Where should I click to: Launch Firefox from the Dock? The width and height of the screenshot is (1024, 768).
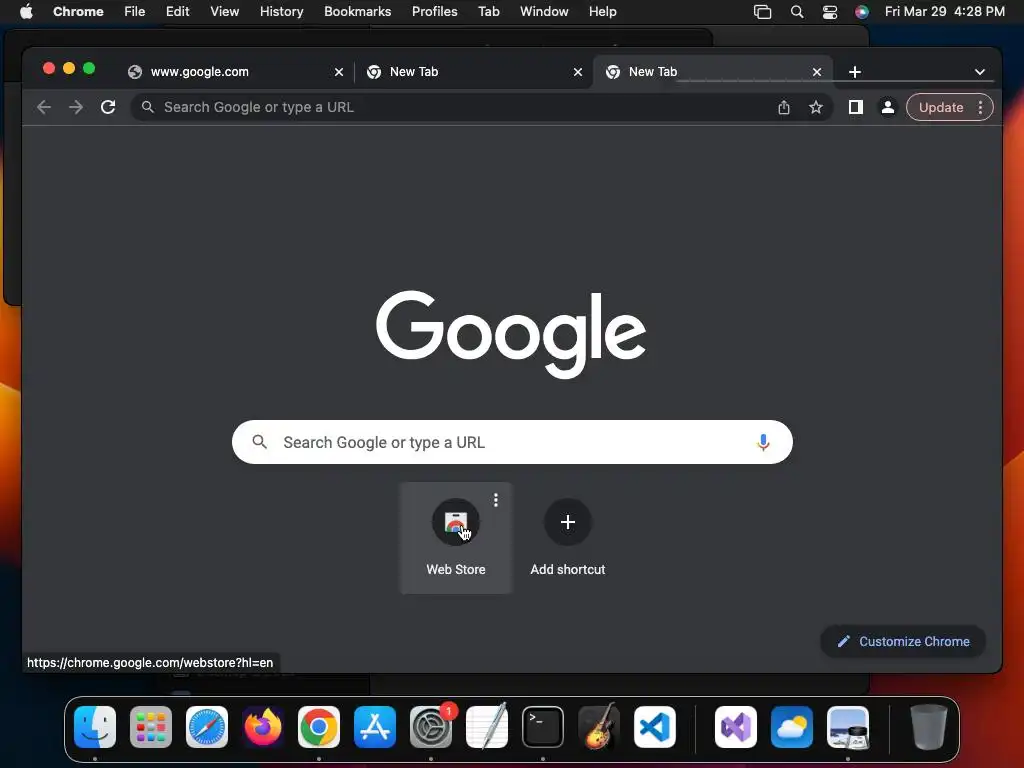(263, 727)
